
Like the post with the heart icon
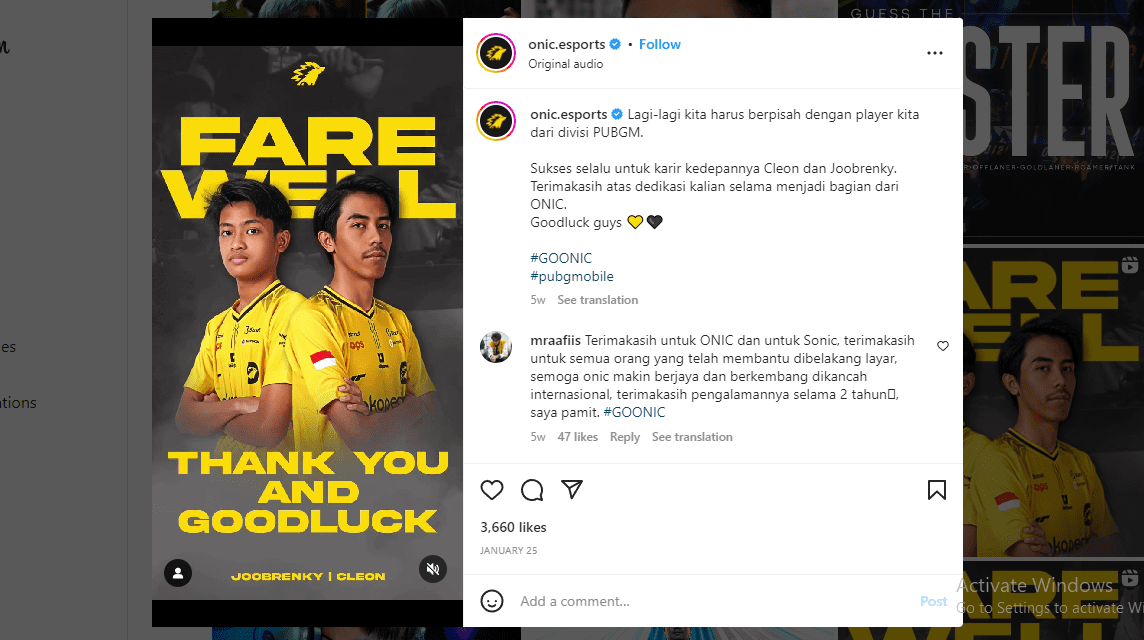pos(492,490)
